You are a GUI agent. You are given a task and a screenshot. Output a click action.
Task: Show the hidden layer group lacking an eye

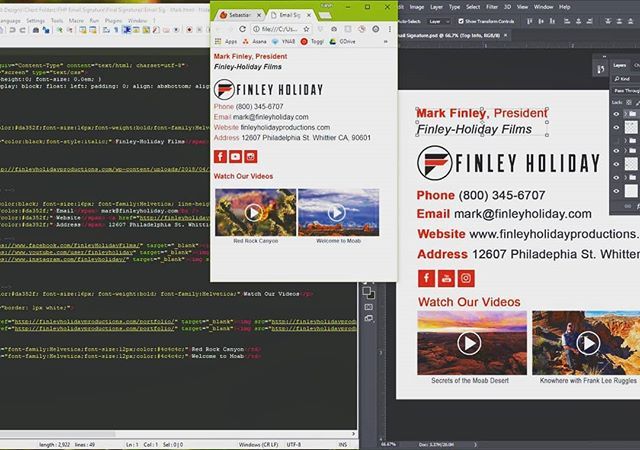pyautogui.click(x=616, y=140)
